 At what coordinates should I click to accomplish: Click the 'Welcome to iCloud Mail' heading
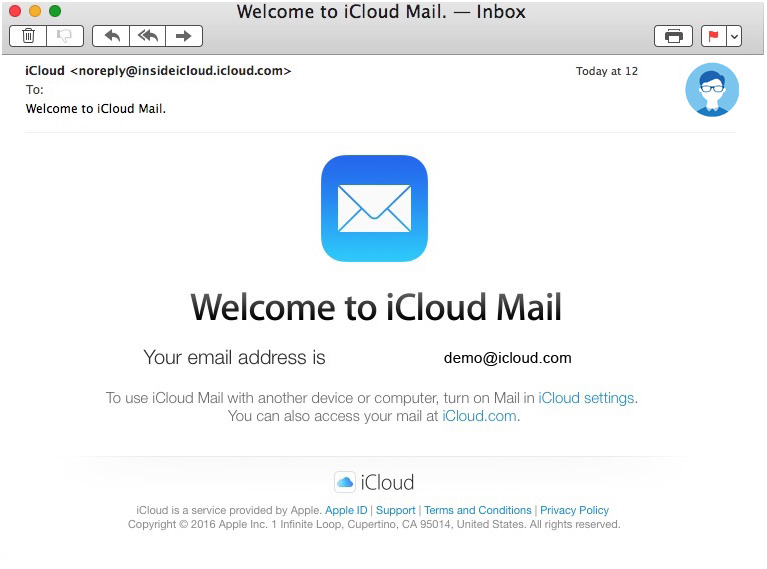click(376, 307)
